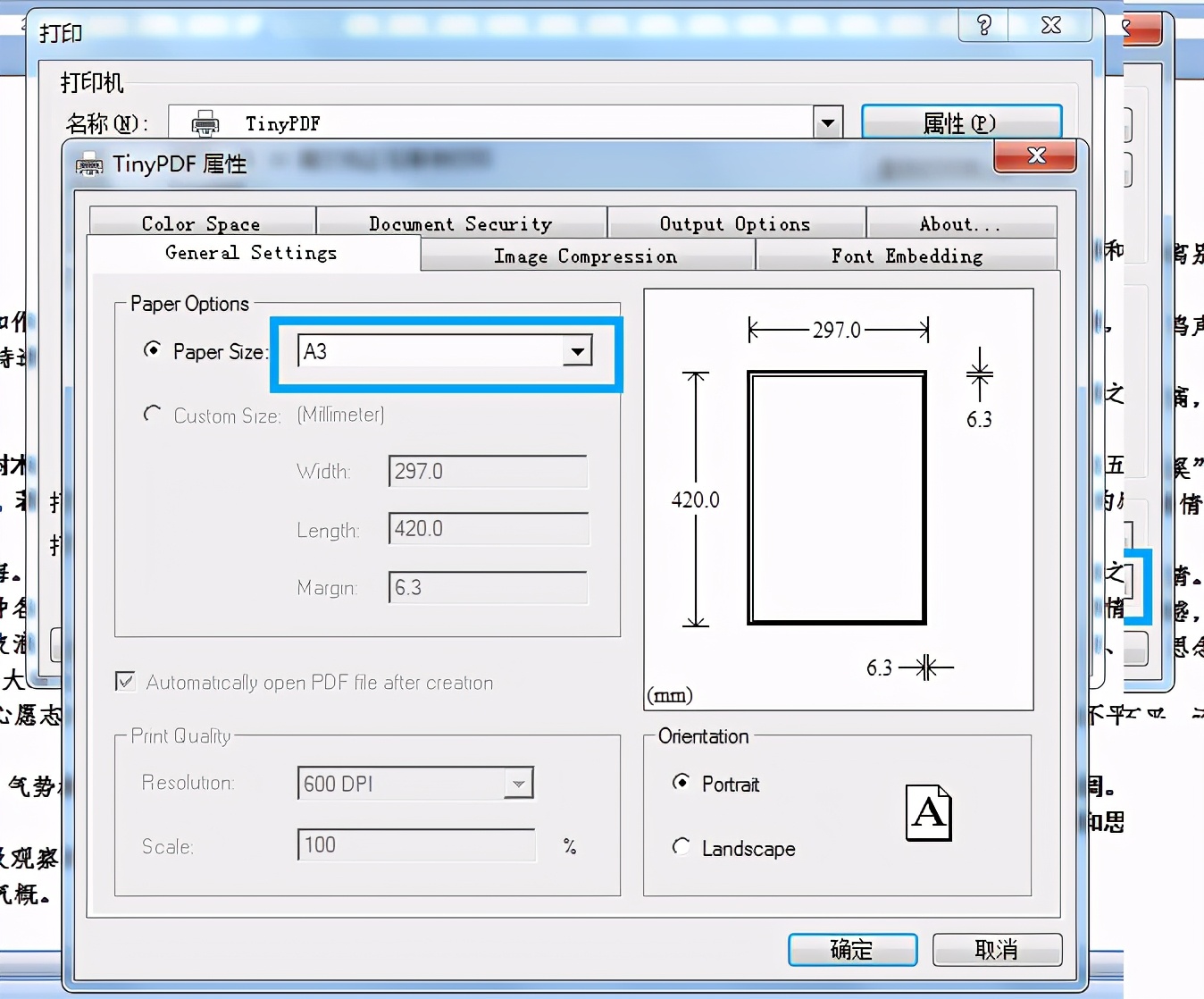Click the TinyPDF printer icon in title bar
Image resolution: width=1204 pixels, height=999 pixels.
point(89,164)
